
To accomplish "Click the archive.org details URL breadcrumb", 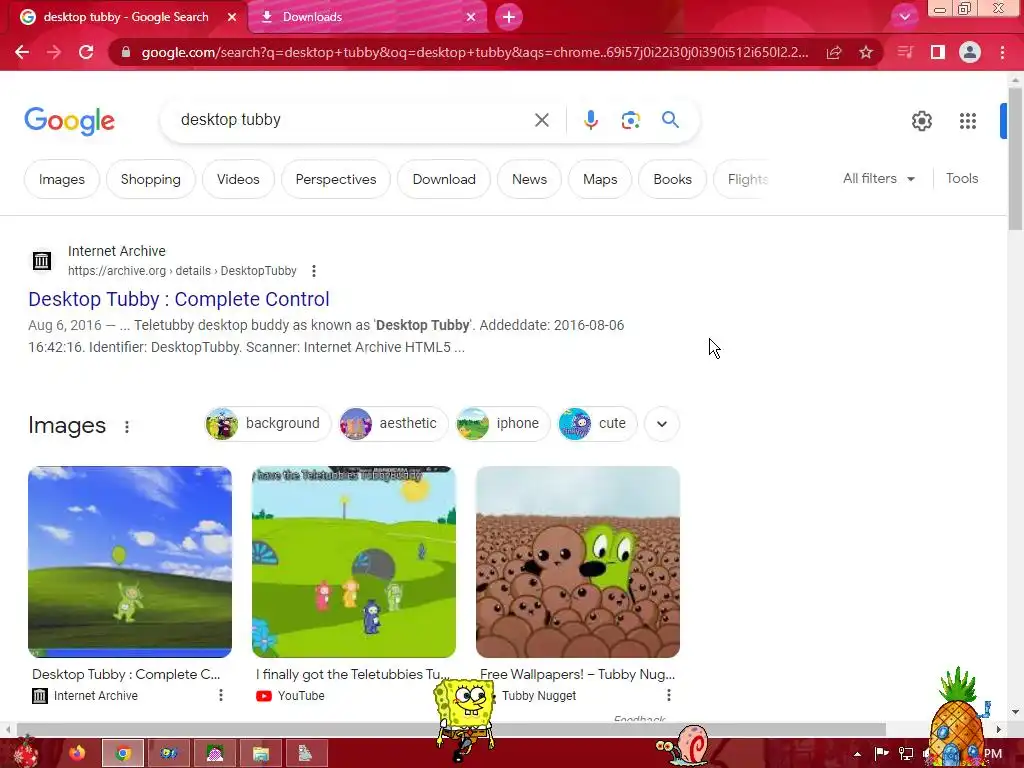I will (x=182, y=271).
